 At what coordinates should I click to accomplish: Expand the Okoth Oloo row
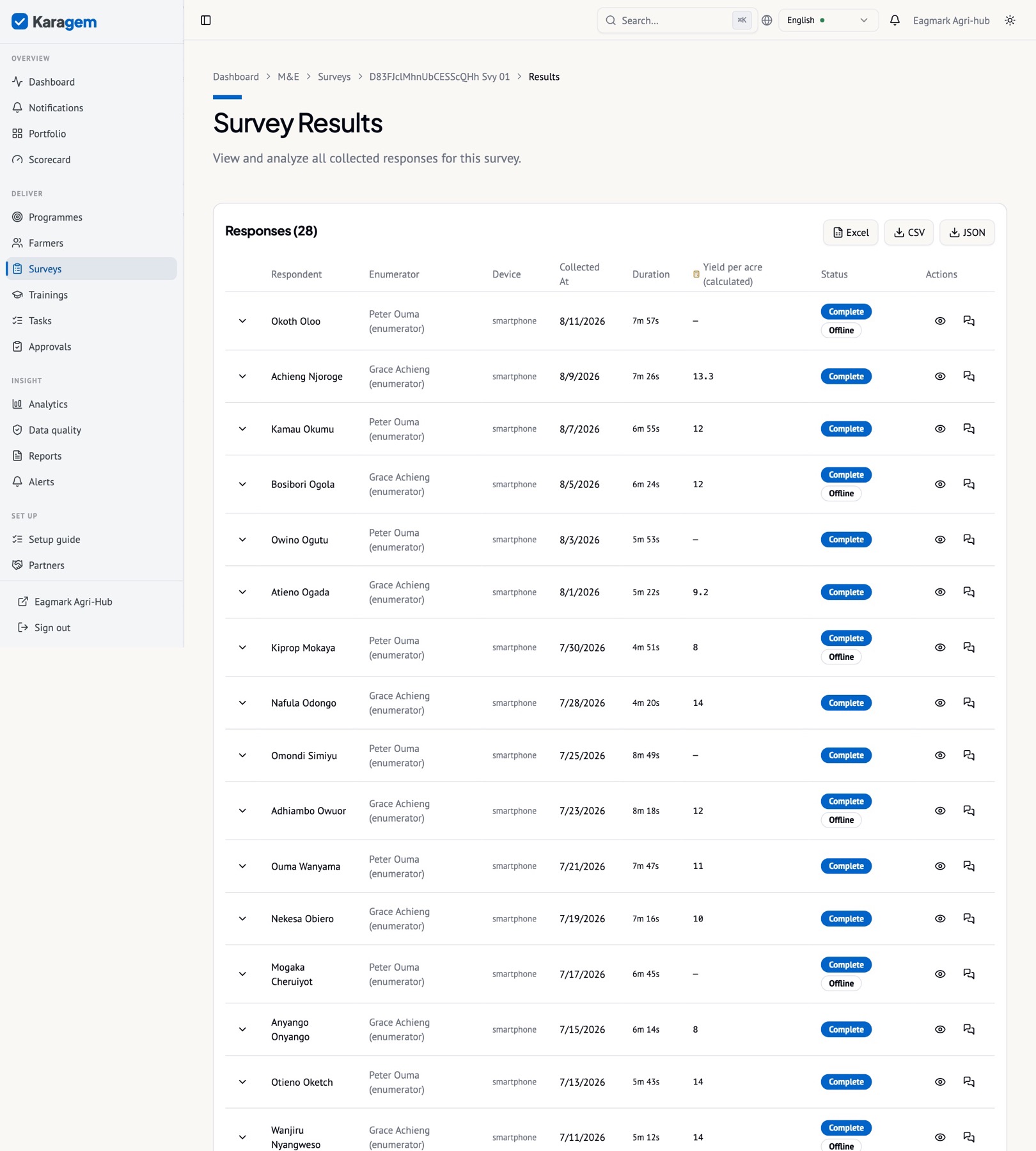click(x=242, y=321)
